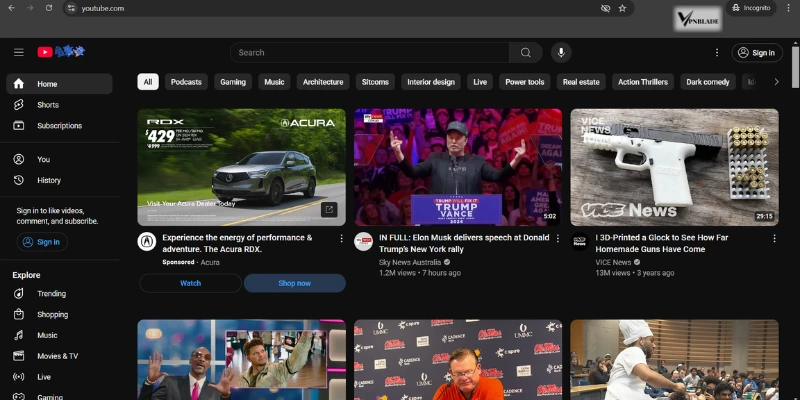Show more category chips with right arrow

pyautogui.click(x=777, y=82)
